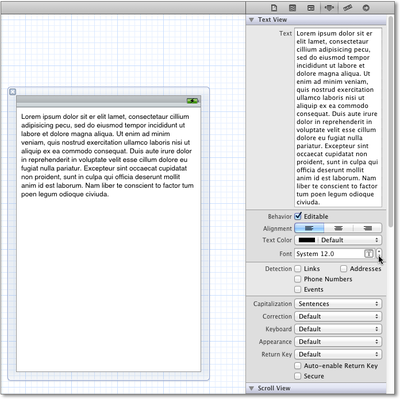Open the Capitalization dropdown showing Sentences
The height and width of the screenshot is (399, 400).
tap(338, 304)
